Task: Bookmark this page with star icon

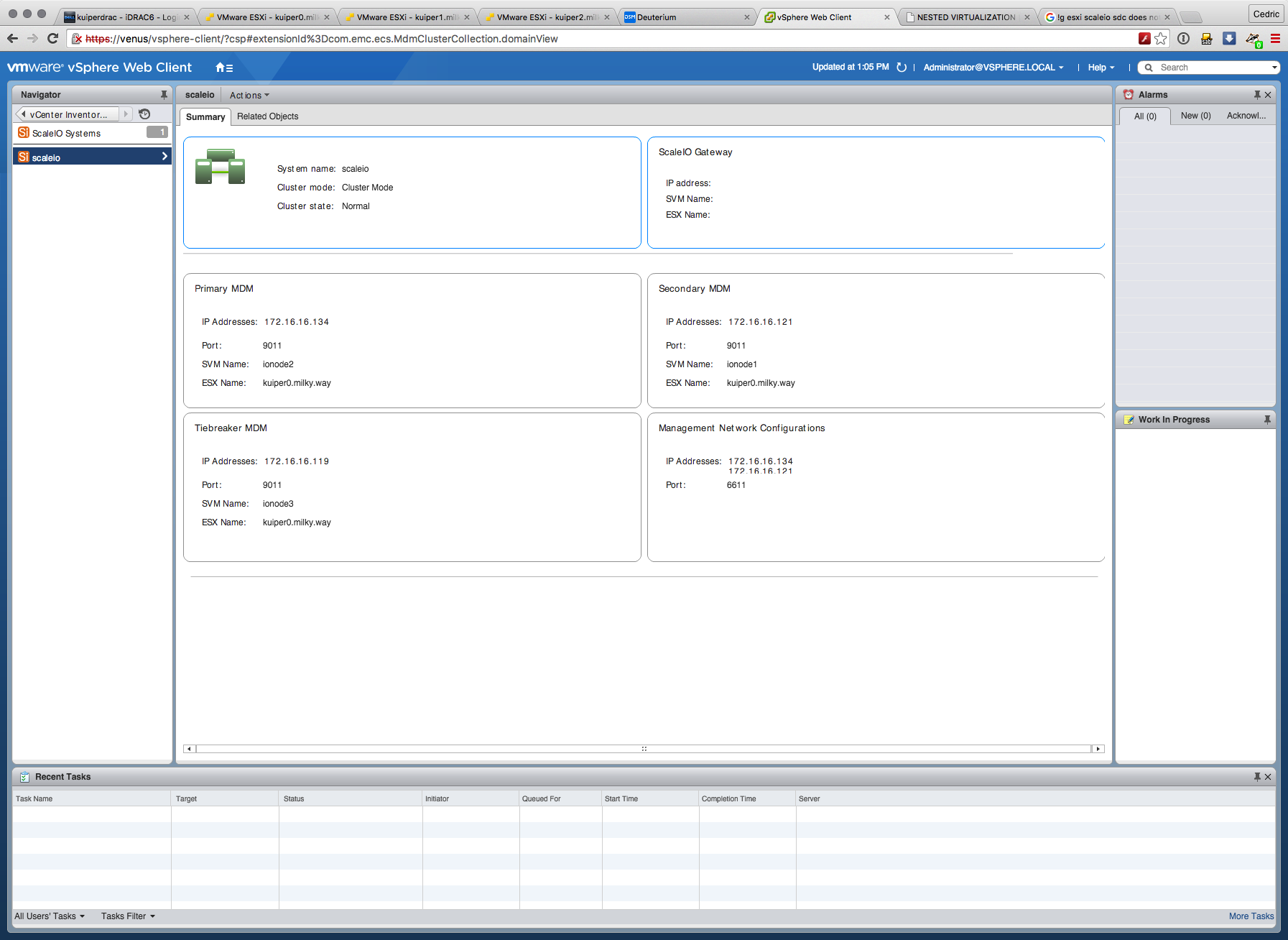Action: pos(1161,39)
